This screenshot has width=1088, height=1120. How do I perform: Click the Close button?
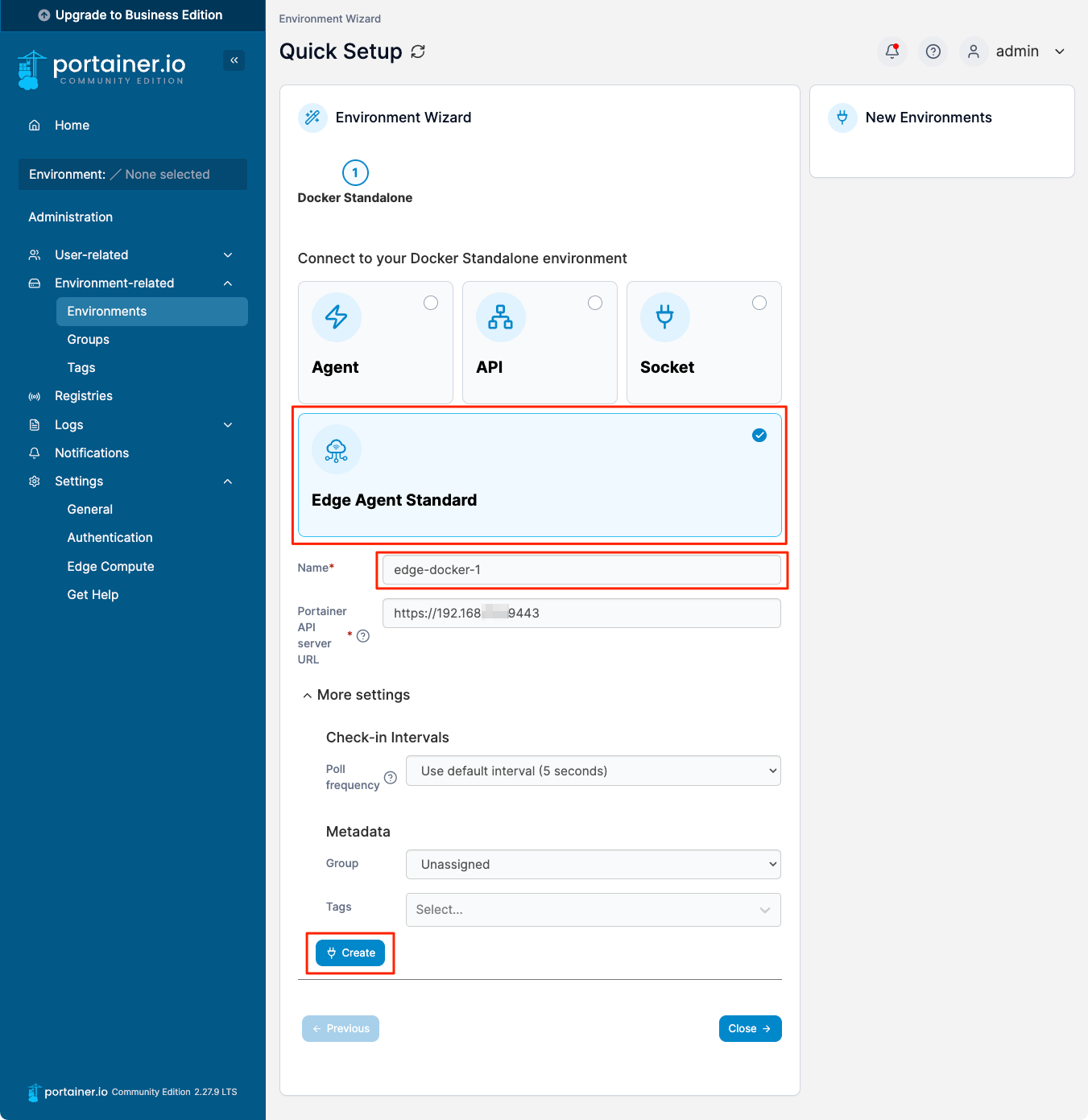[750, 1029]
